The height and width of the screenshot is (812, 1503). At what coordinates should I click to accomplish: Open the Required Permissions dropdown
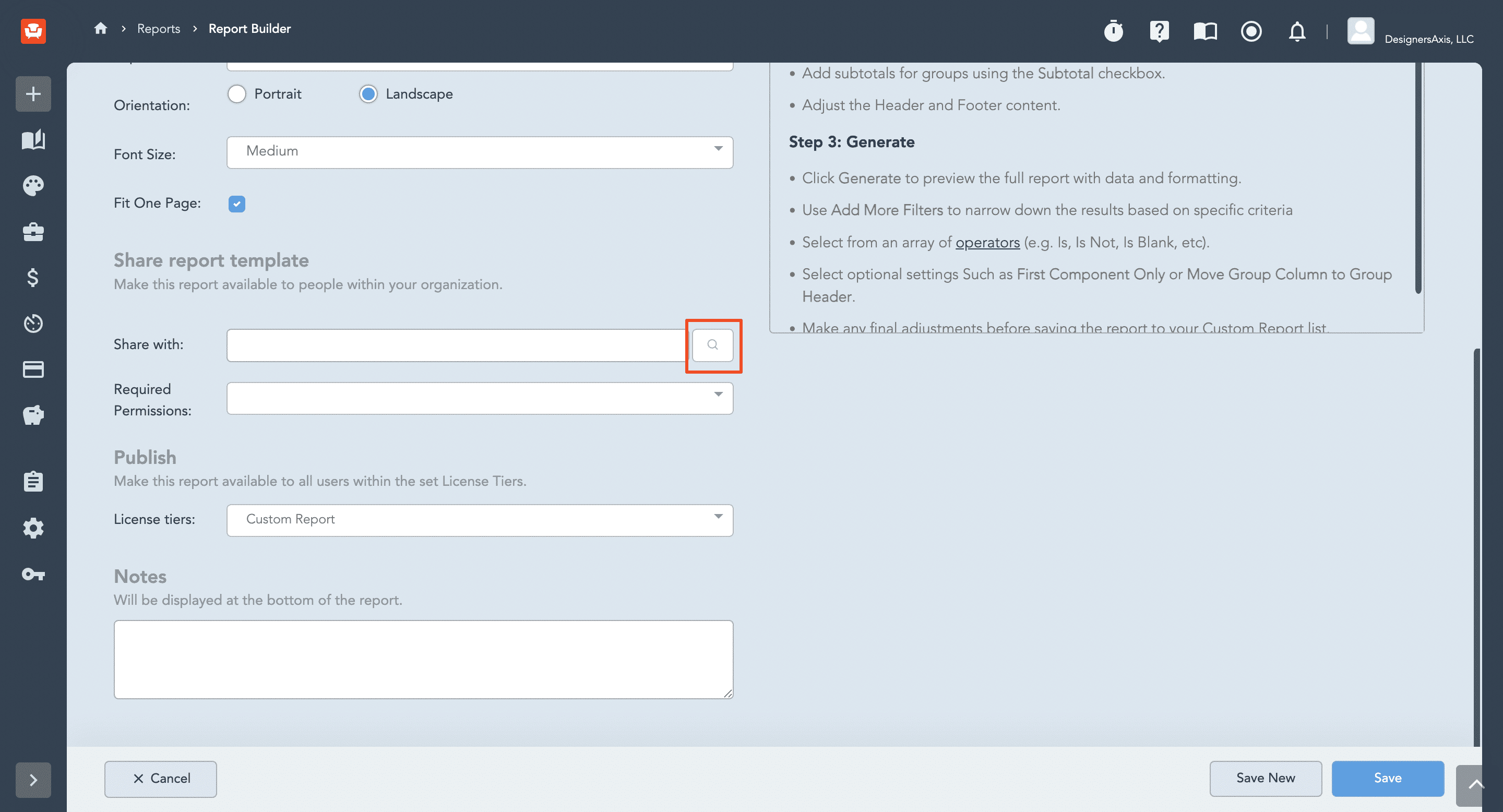(x=480, y=398)
